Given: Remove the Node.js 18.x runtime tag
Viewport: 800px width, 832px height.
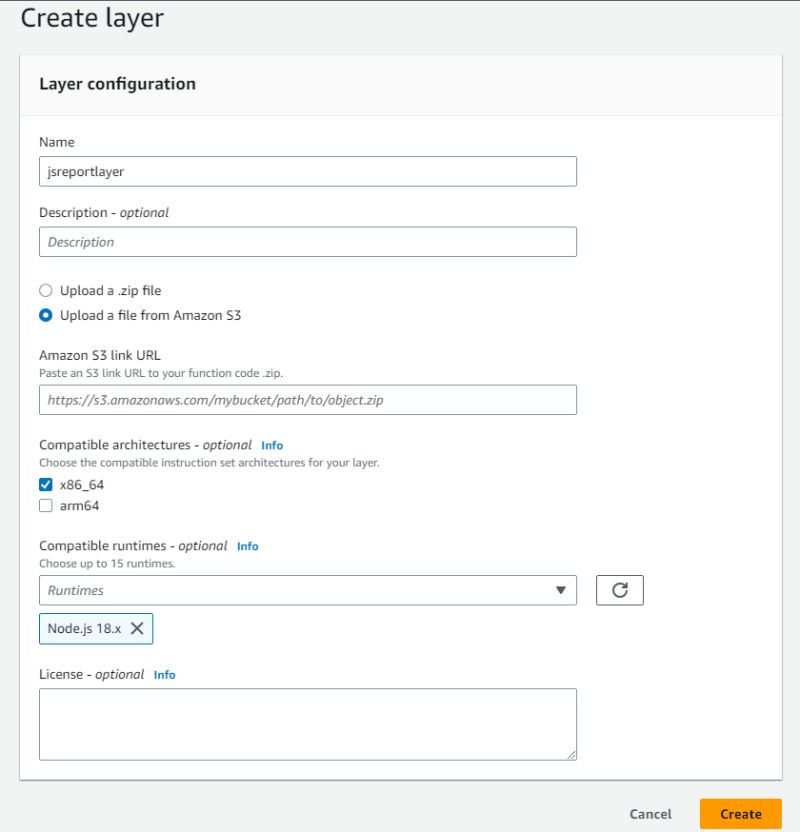Looking at the screenshot, I should (x=137, y=628).
